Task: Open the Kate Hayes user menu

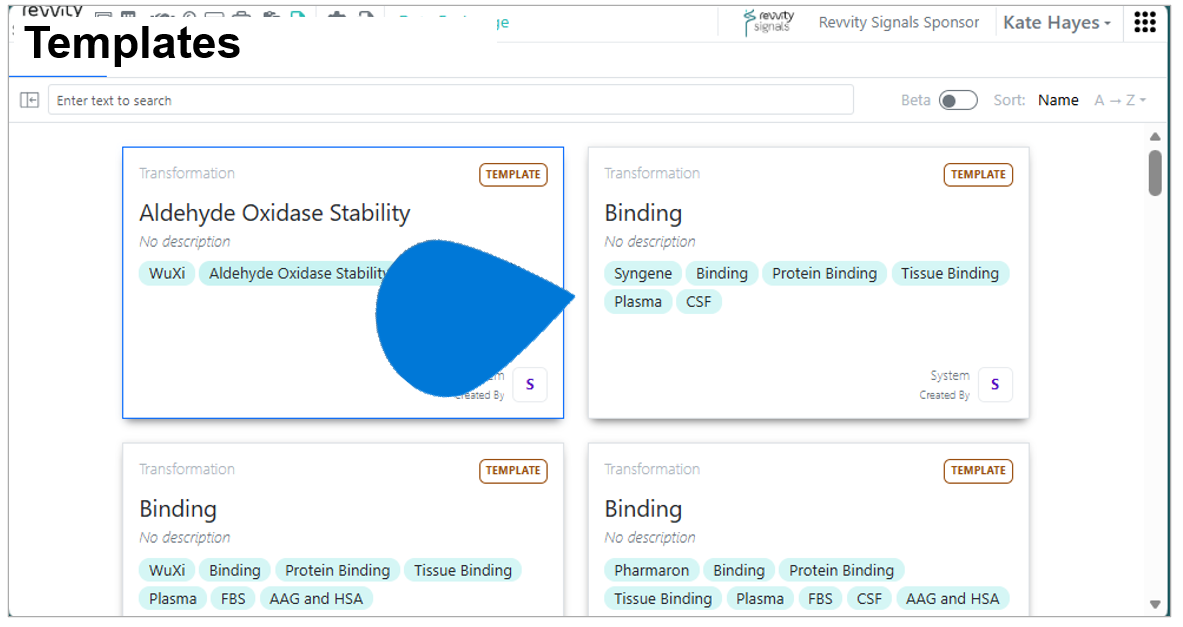Action: tap(1056, 23)
